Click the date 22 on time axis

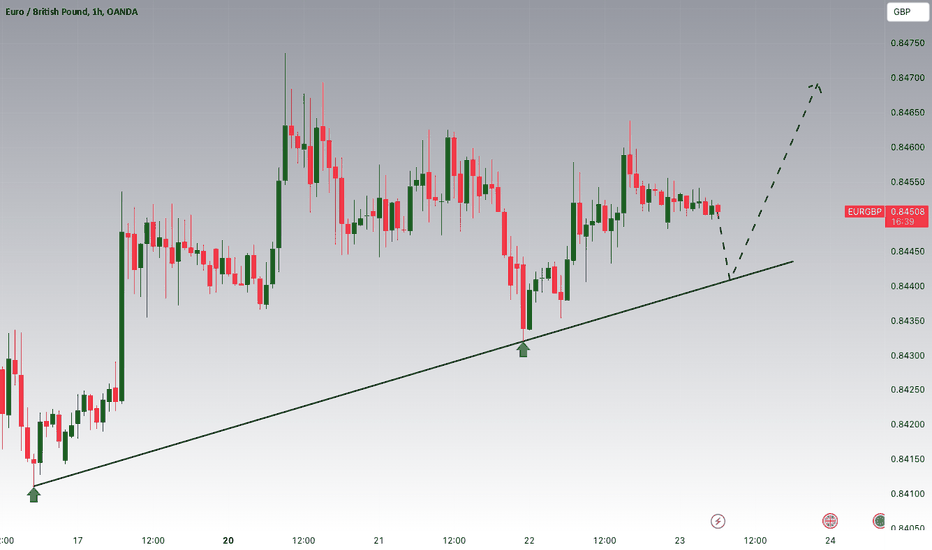click(529, 540)
